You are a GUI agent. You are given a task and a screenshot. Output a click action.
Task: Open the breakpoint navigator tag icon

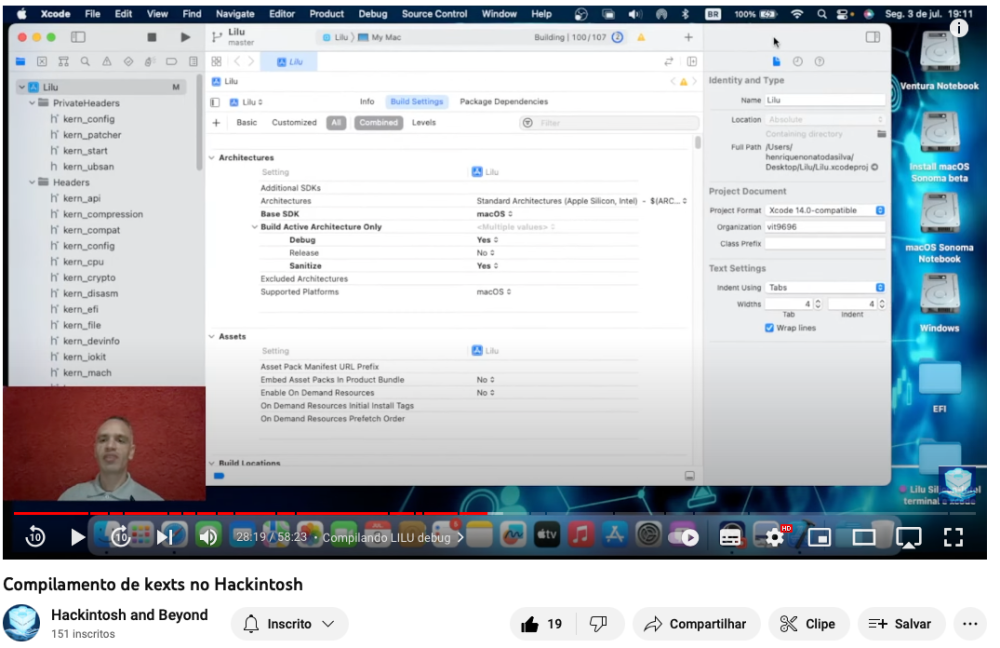click(172, 62)
